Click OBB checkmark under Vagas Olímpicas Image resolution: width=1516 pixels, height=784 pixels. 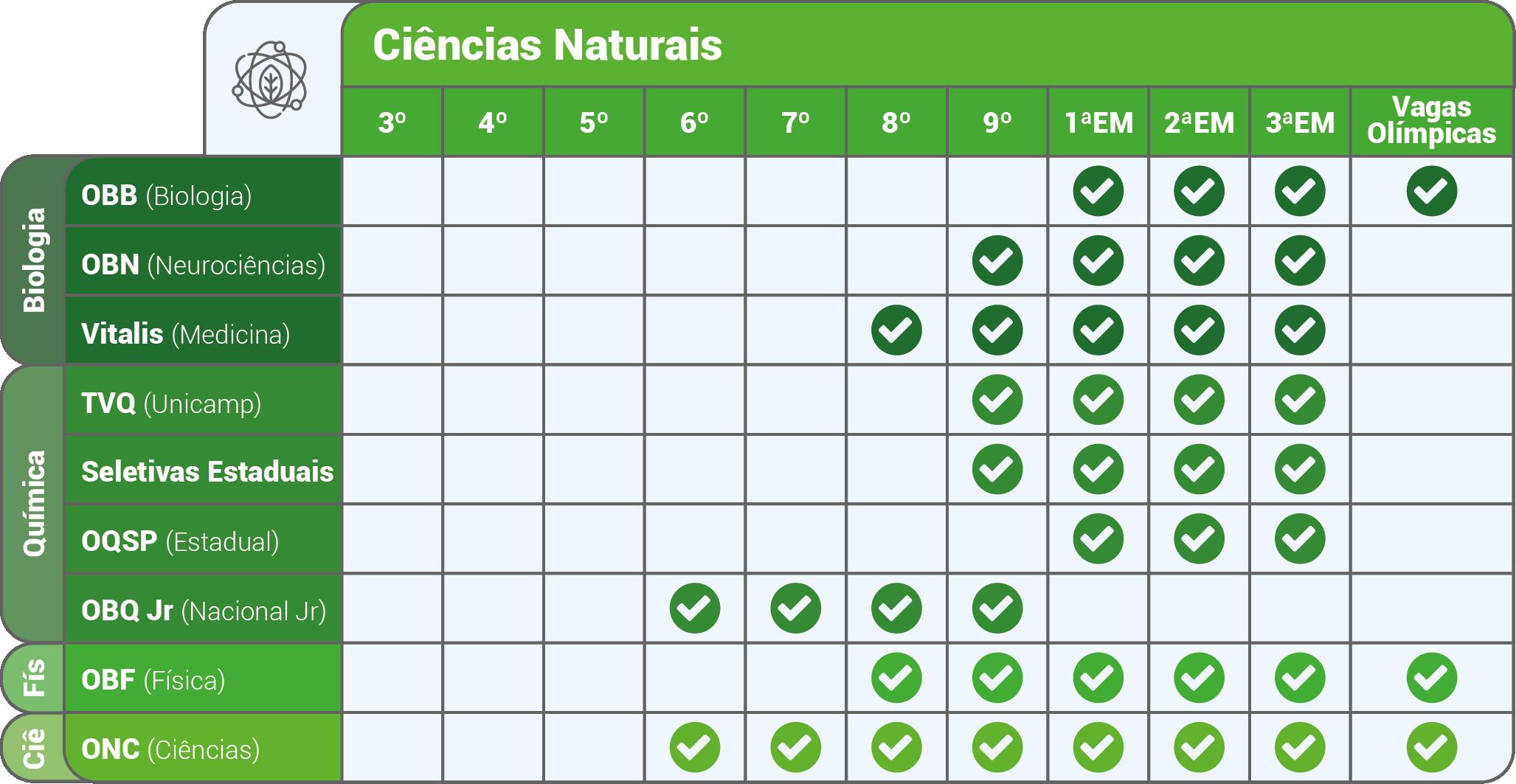click(1432, 191)
